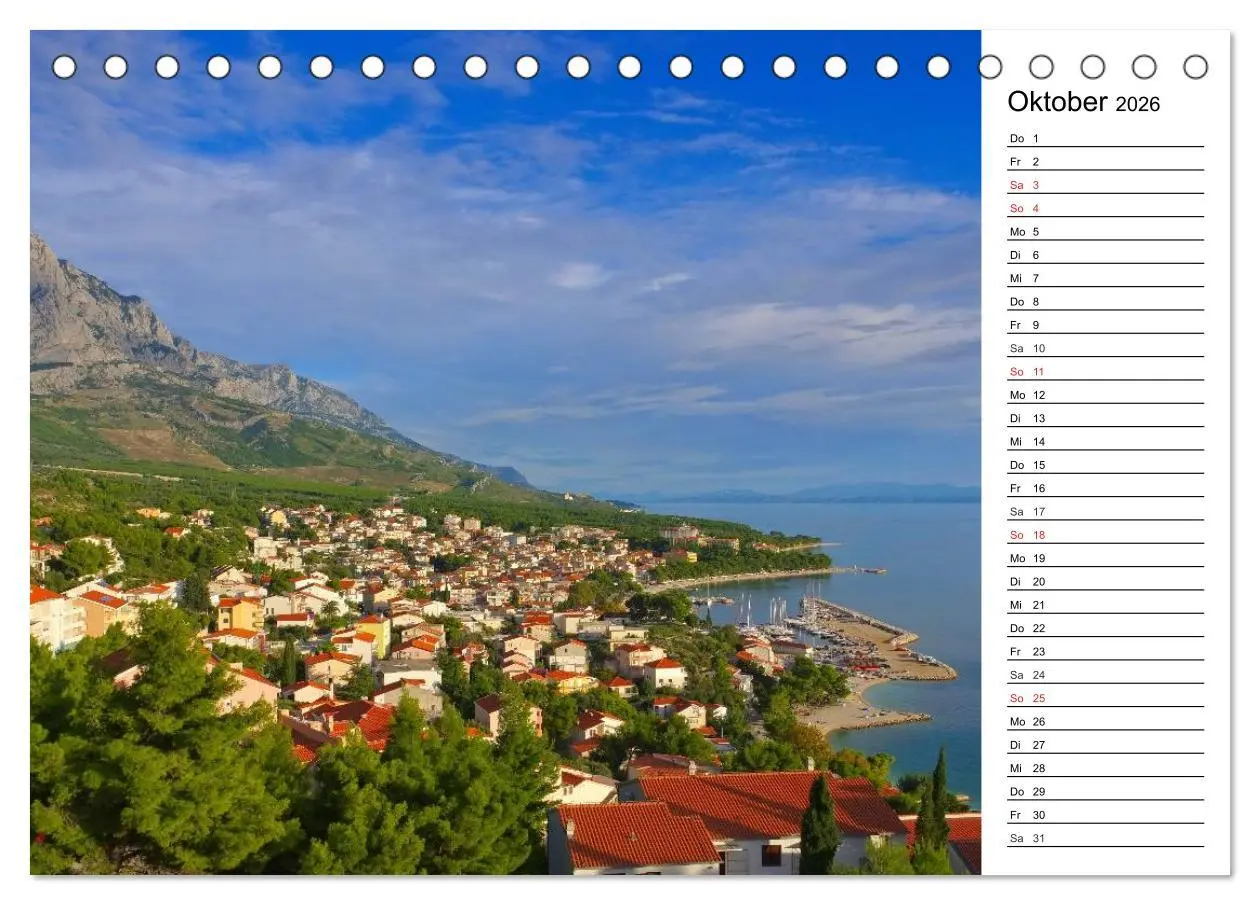The height and width of the screenshot is (905, 1260).
Task: Select the red 'So 4' date row
Action: pos(1105,208)
